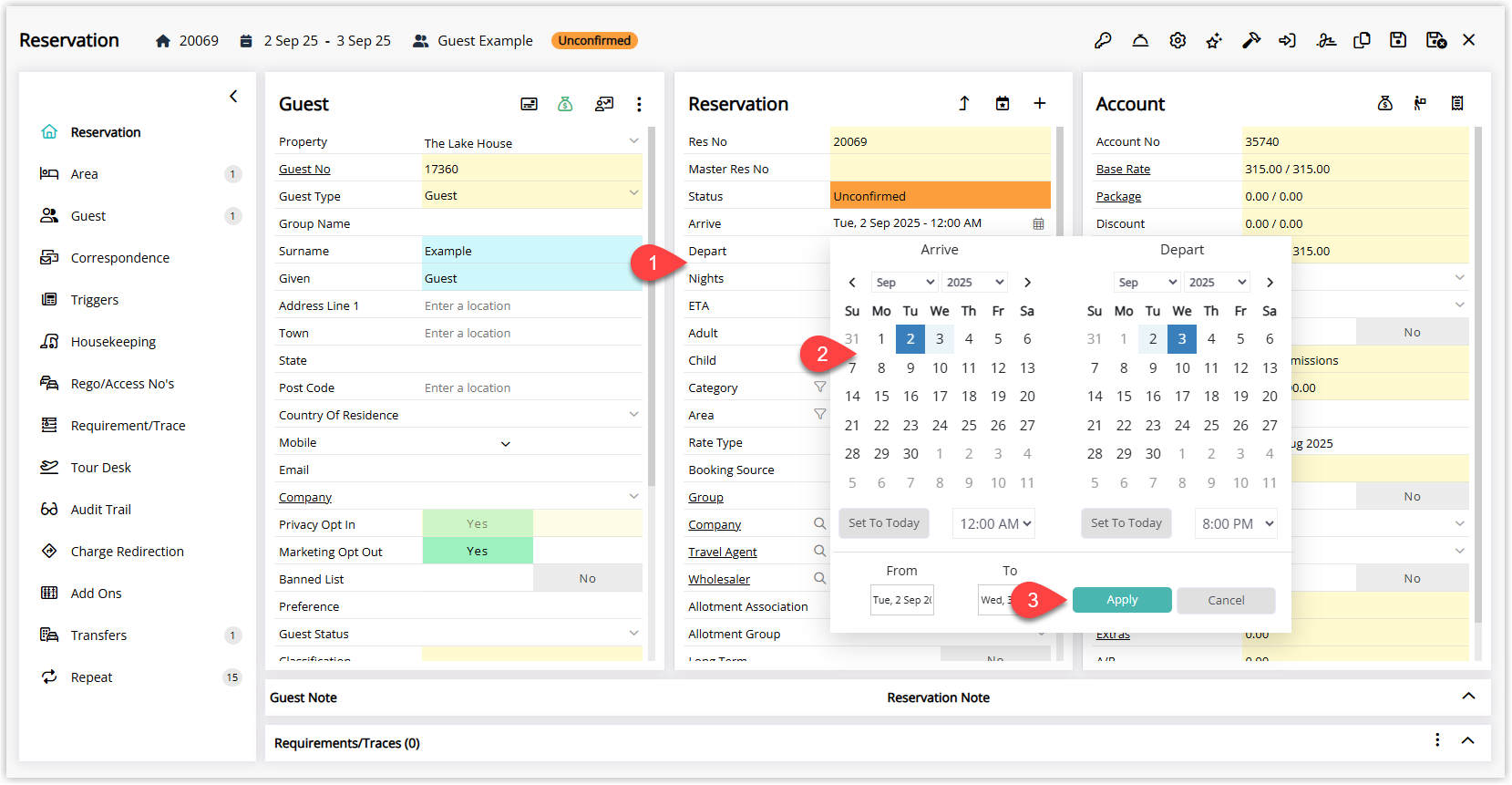
Task: Open the Mobile dropdown arrow
Action: tap(506, 444)
